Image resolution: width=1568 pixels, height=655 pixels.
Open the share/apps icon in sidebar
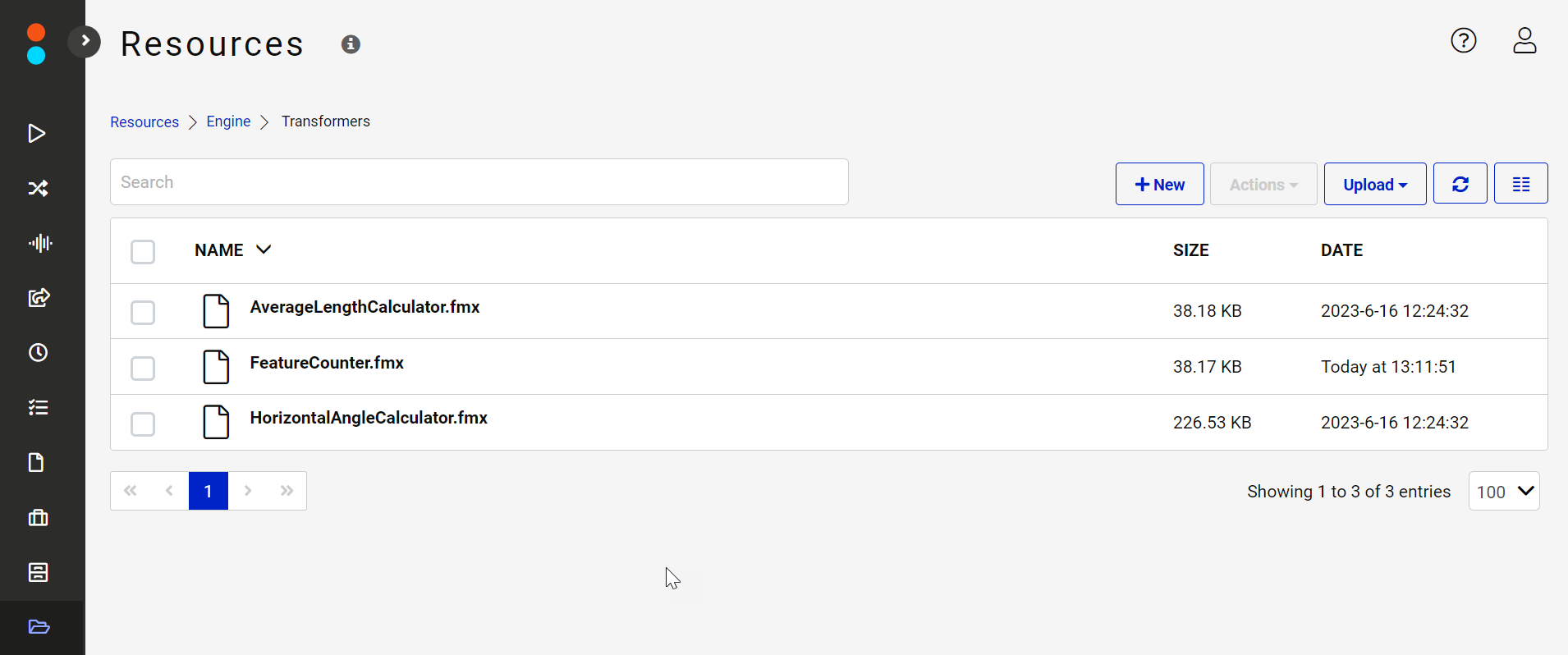click(x=39, y=297)
